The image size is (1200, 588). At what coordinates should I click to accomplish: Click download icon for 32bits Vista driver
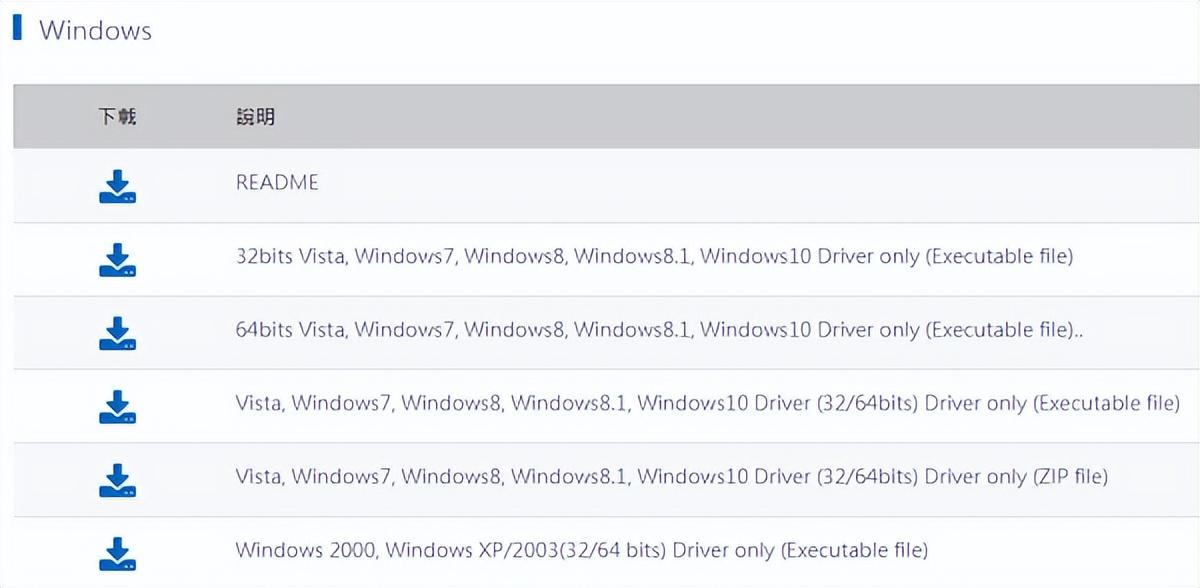click(x=117, y=259)
